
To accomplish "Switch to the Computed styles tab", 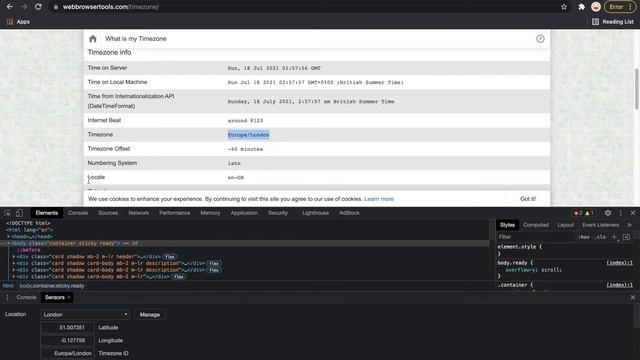I will tap(536, 225).
